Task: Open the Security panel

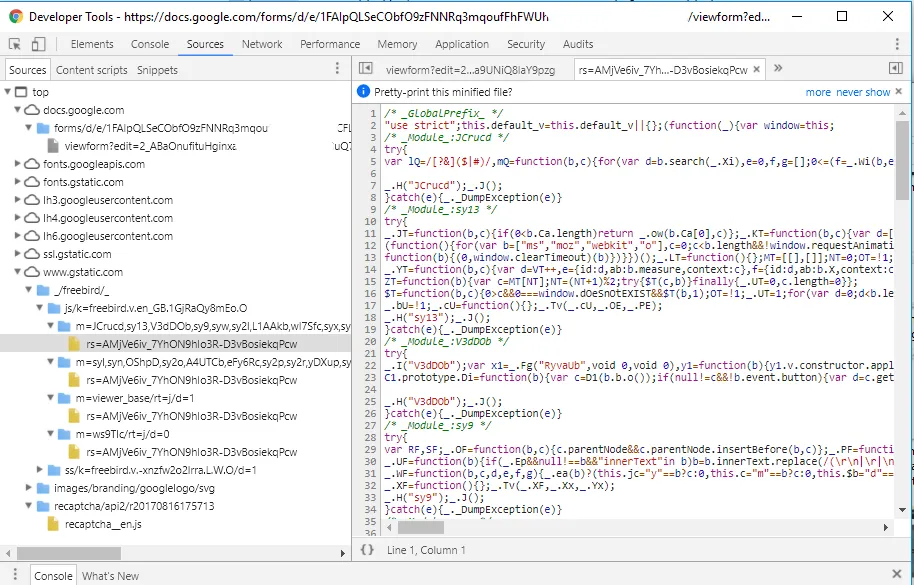Action: click(x=526, y=44)
